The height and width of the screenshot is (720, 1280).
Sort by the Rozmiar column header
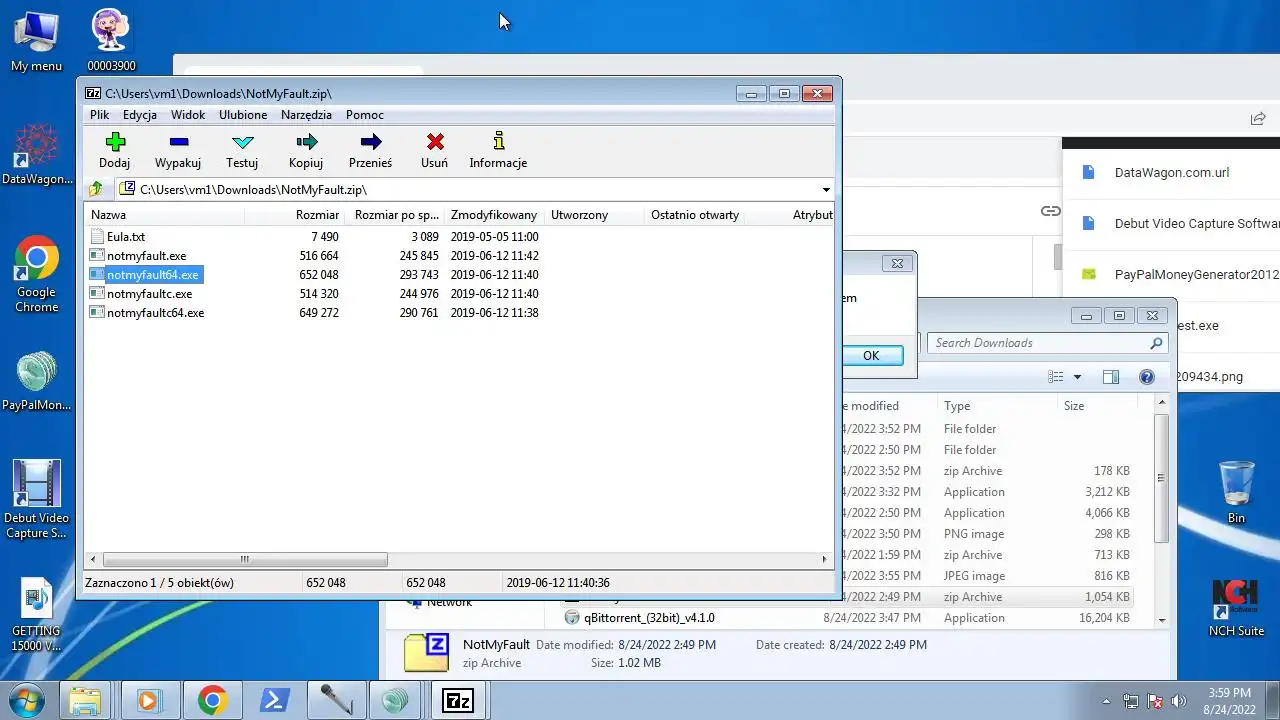pos(295,215)
